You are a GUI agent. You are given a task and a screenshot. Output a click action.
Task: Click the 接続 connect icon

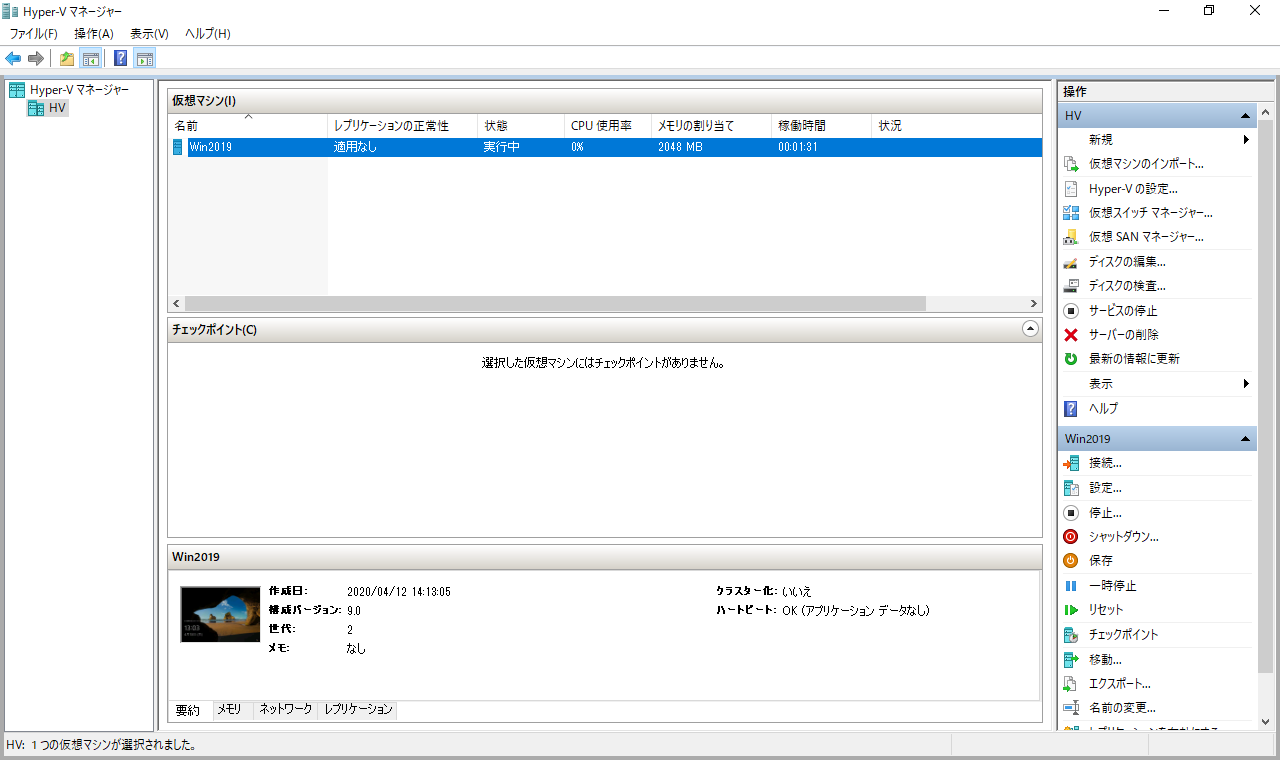pyautogui.click(x=1071, y=463)
